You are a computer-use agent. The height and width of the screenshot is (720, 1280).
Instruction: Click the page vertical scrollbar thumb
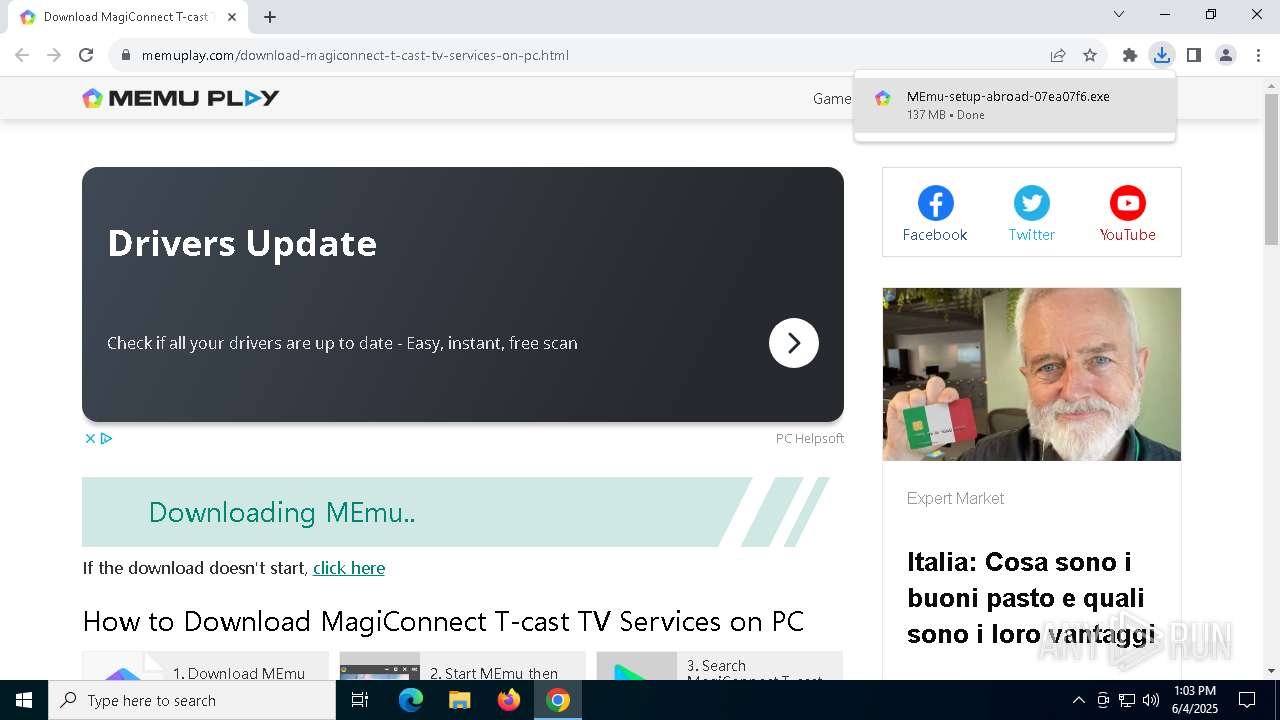pos(1271,170)
